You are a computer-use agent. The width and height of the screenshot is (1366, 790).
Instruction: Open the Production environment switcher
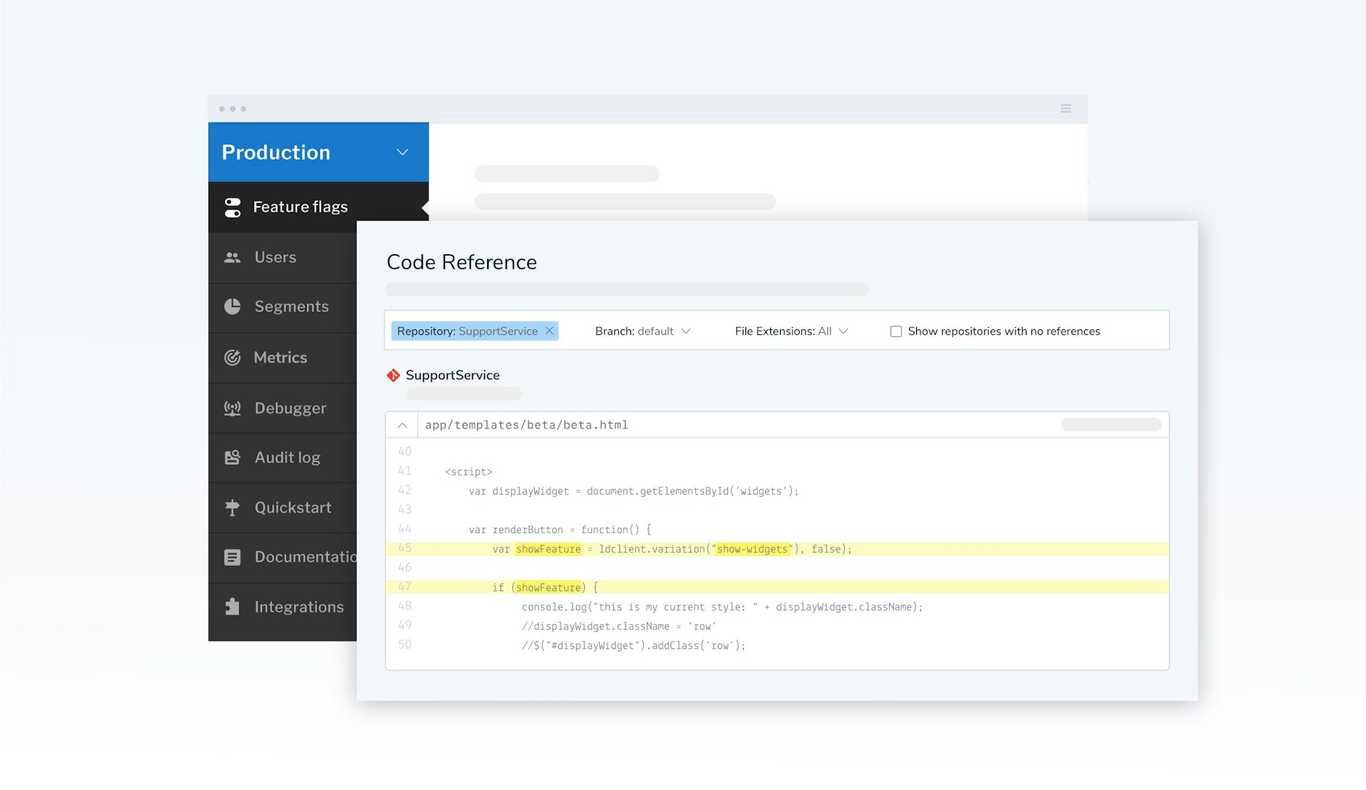318,152
